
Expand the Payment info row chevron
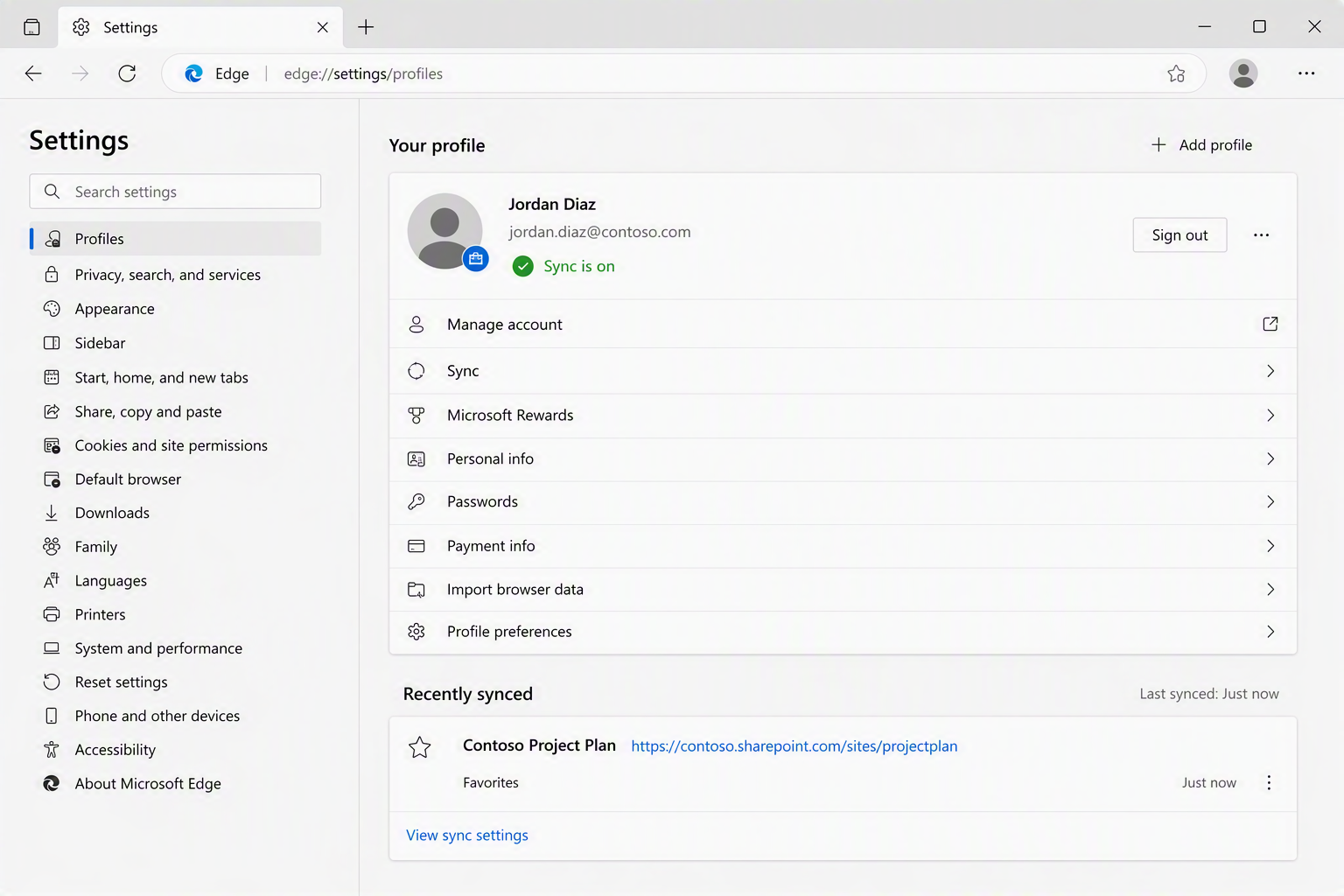pos(1270,546)
